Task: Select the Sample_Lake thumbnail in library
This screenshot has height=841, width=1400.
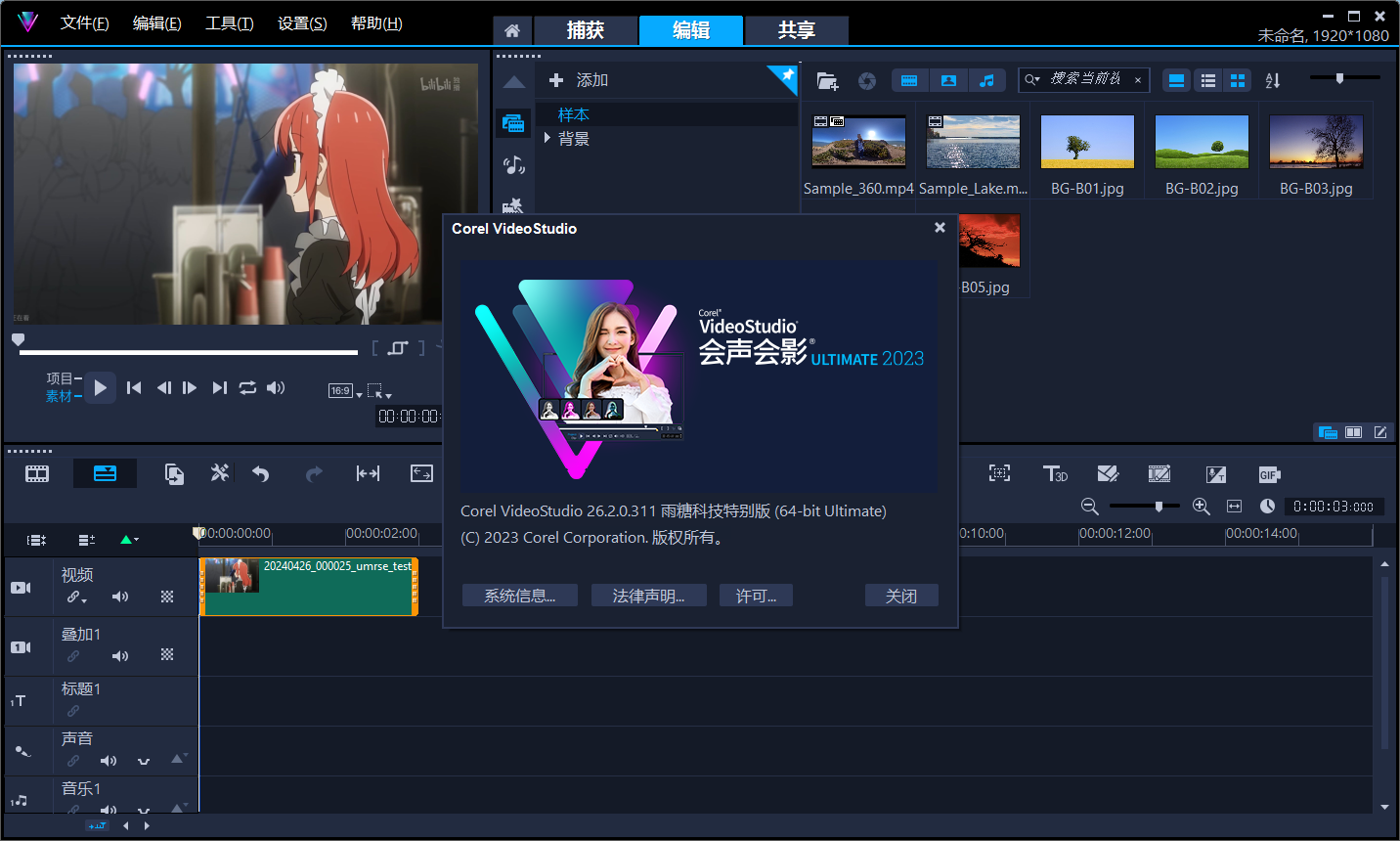Action: point(973,142)
